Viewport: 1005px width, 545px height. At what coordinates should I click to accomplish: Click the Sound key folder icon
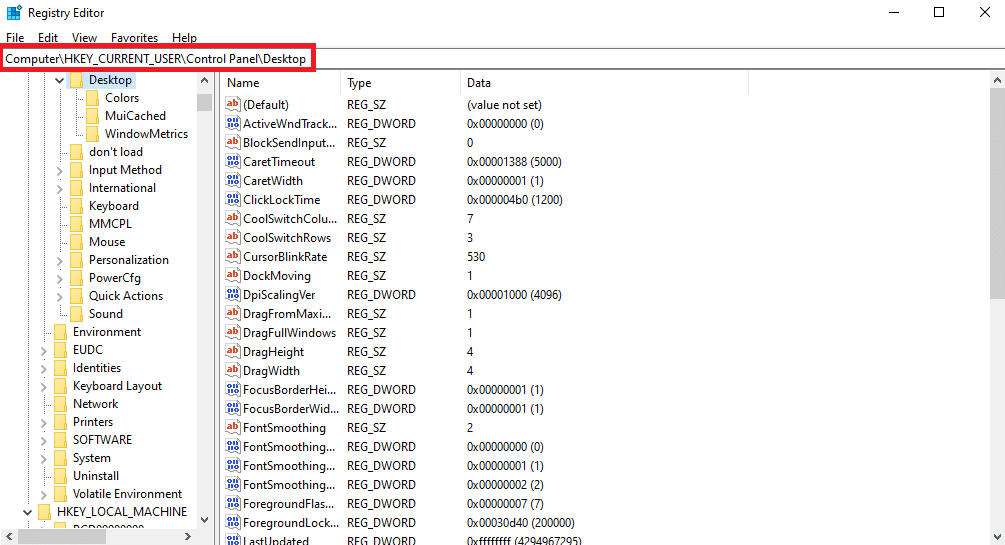pyautogui.click(x=76, y=314)
